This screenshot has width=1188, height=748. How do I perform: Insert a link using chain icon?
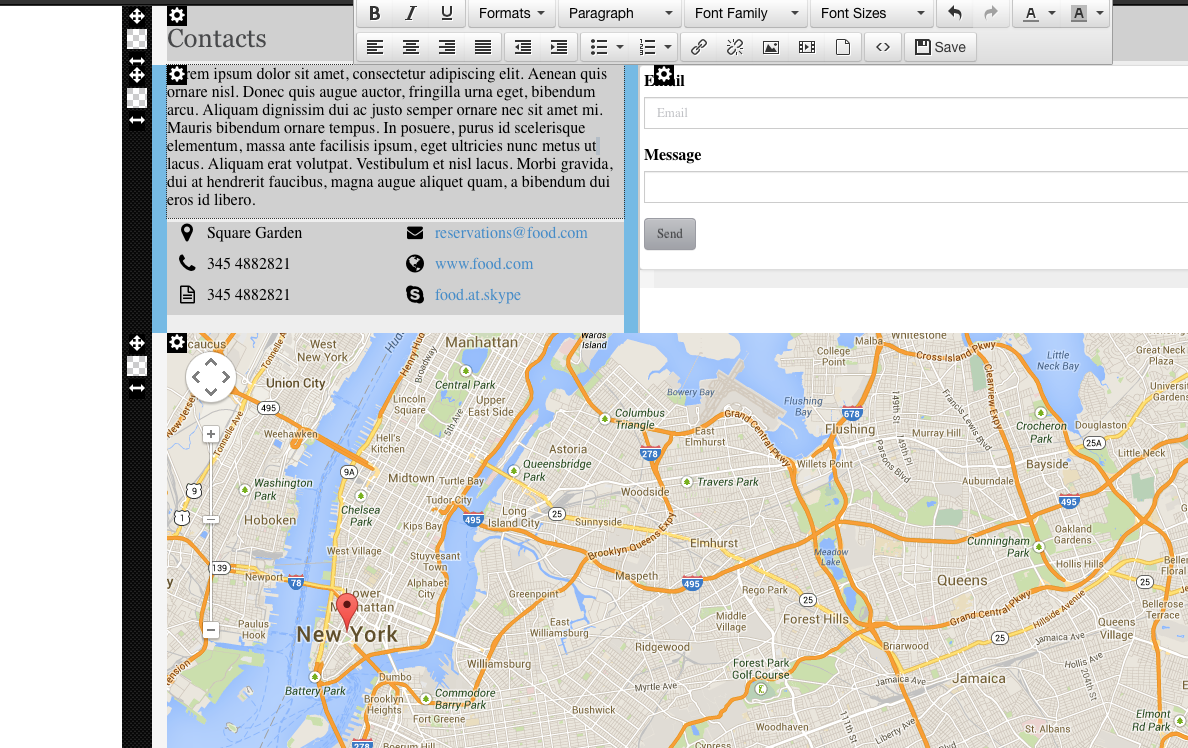(x=699, y=47)
